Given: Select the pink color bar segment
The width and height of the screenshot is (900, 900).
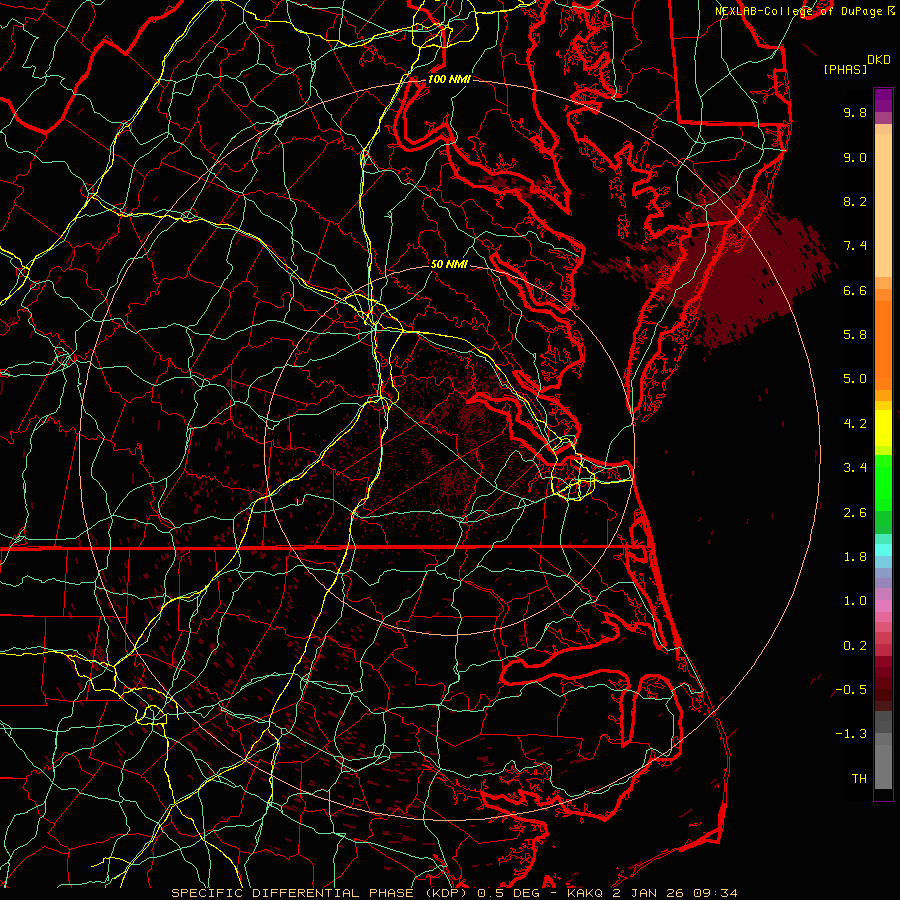Looking at the screenshot, I should coord(883,605).
